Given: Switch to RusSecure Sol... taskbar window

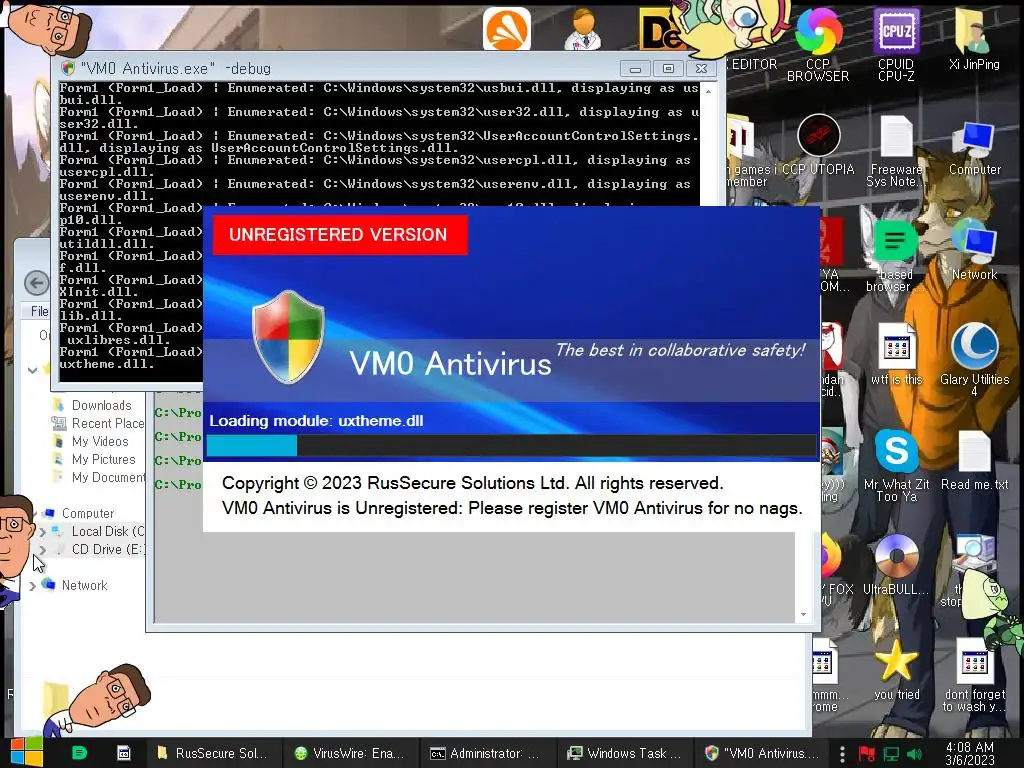Looking at the screenshot, I should 213,753.
